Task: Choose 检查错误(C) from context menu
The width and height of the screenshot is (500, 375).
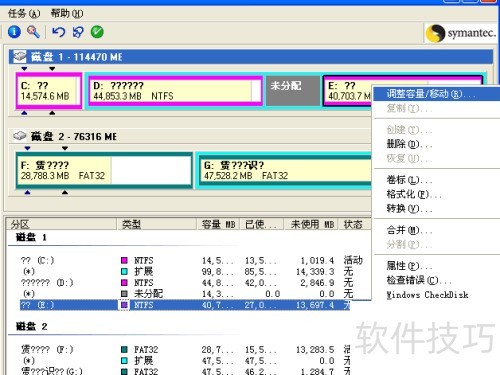Action: tap(436, 280)
